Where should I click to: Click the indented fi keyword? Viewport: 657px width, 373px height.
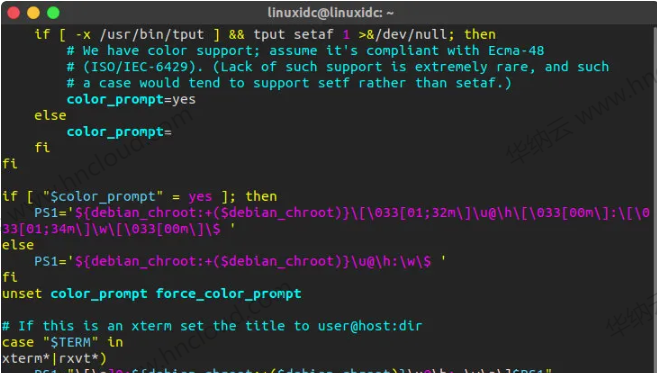42,148
